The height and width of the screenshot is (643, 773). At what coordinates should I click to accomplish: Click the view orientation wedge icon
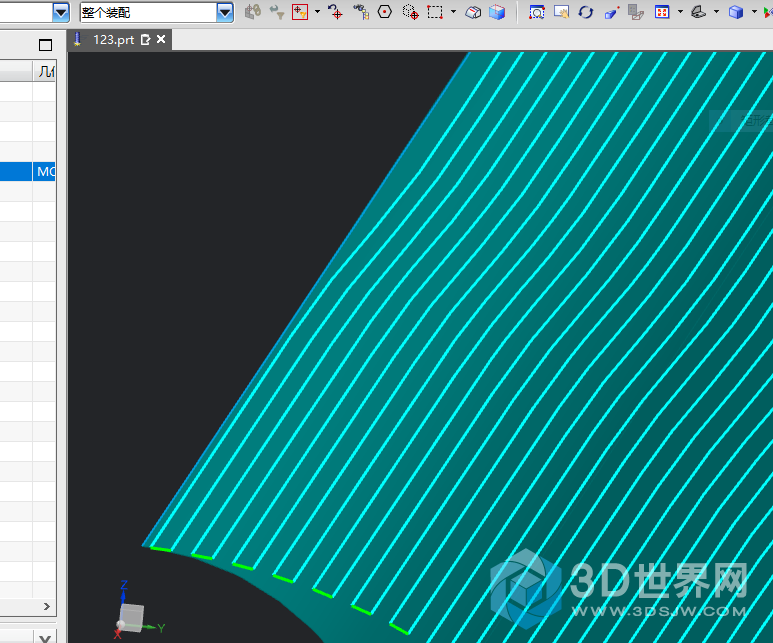[x=698, y=12]
